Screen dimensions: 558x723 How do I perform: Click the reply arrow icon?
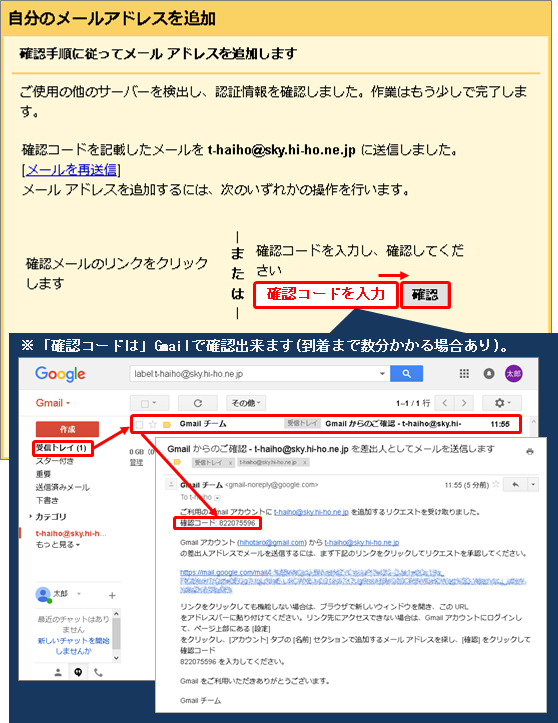tap(516, 484)
